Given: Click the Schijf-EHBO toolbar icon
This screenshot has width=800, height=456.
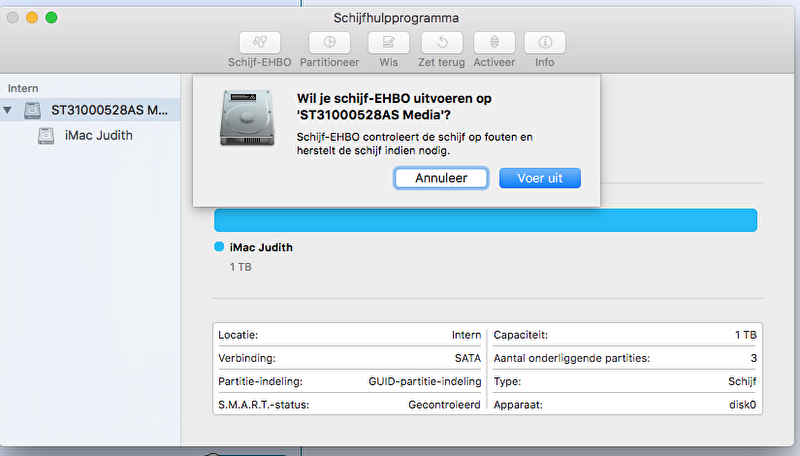Looking at the screenshot, I should pyautogui.click(x=259, y=43).
